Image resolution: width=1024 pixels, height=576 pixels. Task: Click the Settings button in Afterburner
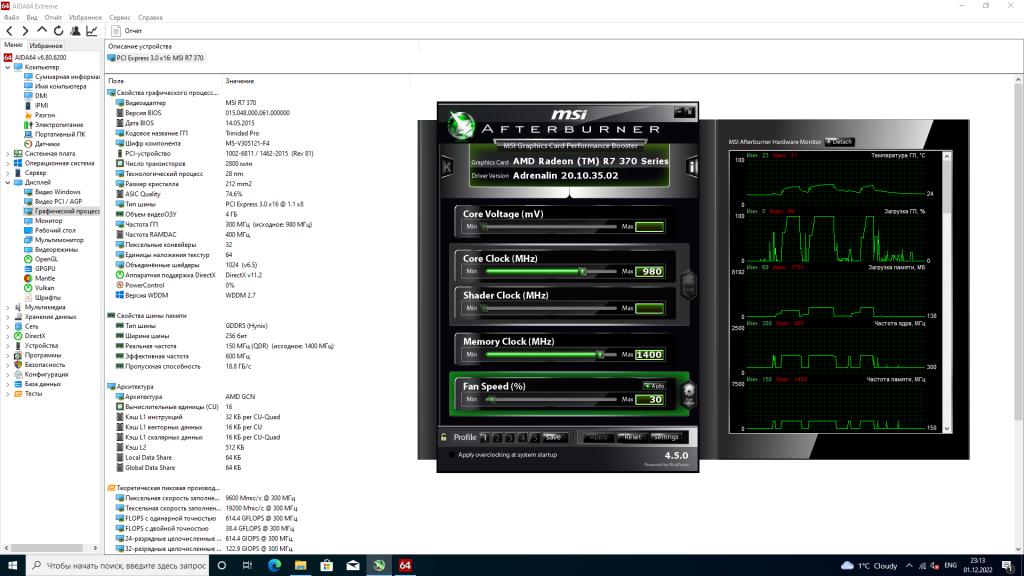tap(665, 437)
